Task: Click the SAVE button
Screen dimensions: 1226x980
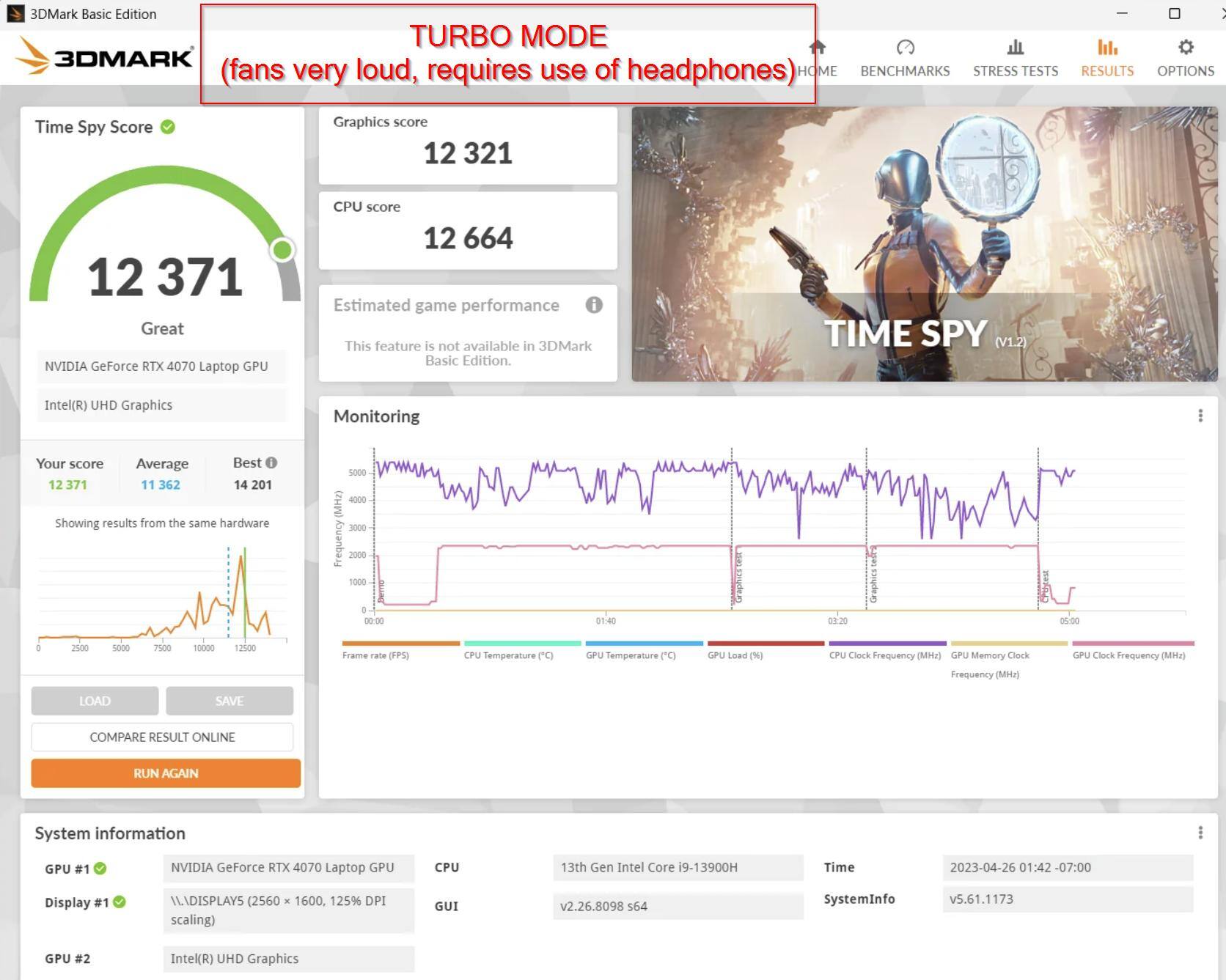Action: (x=230, y=701)
